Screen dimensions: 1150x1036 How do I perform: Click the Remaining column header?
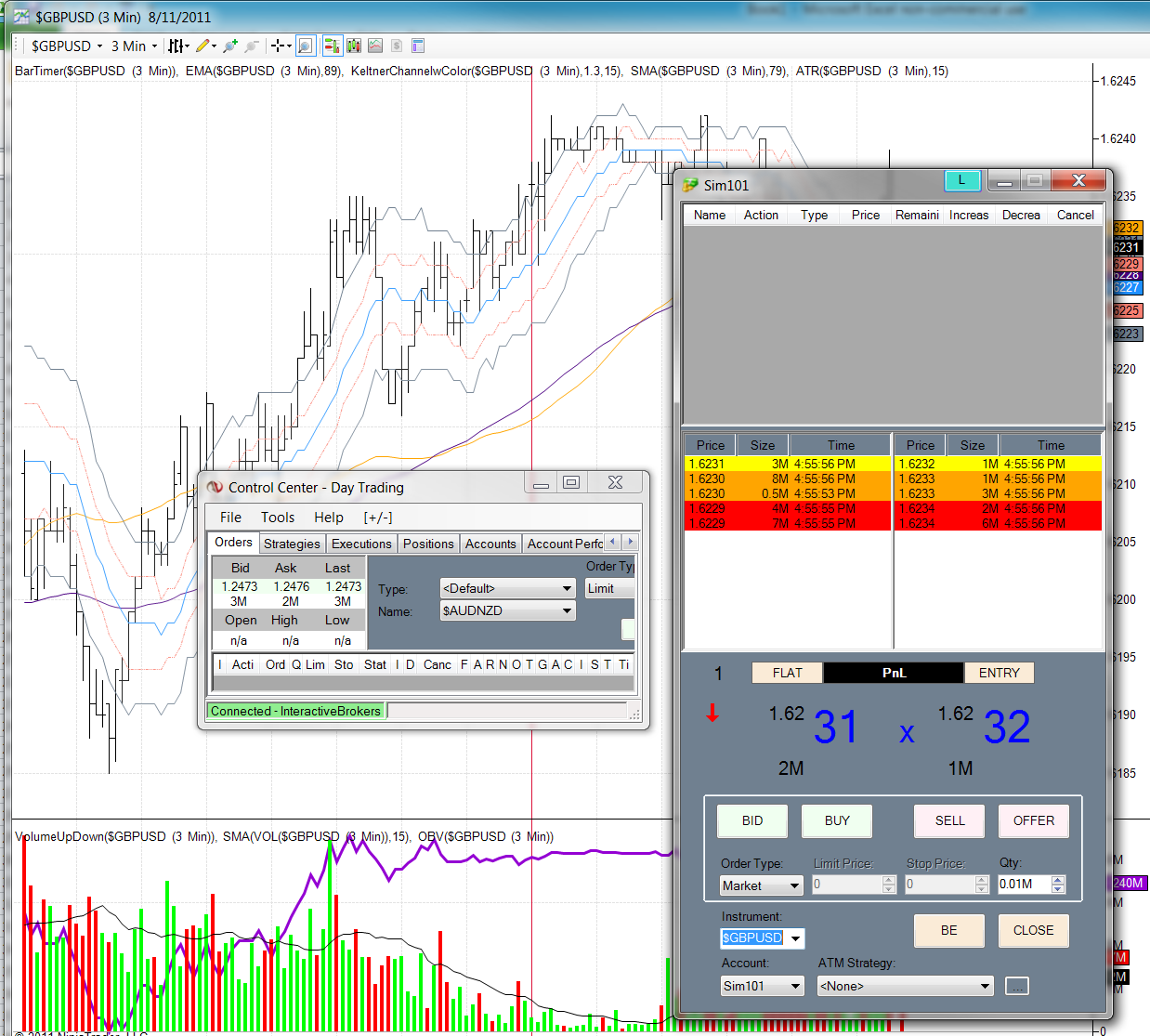917,215
